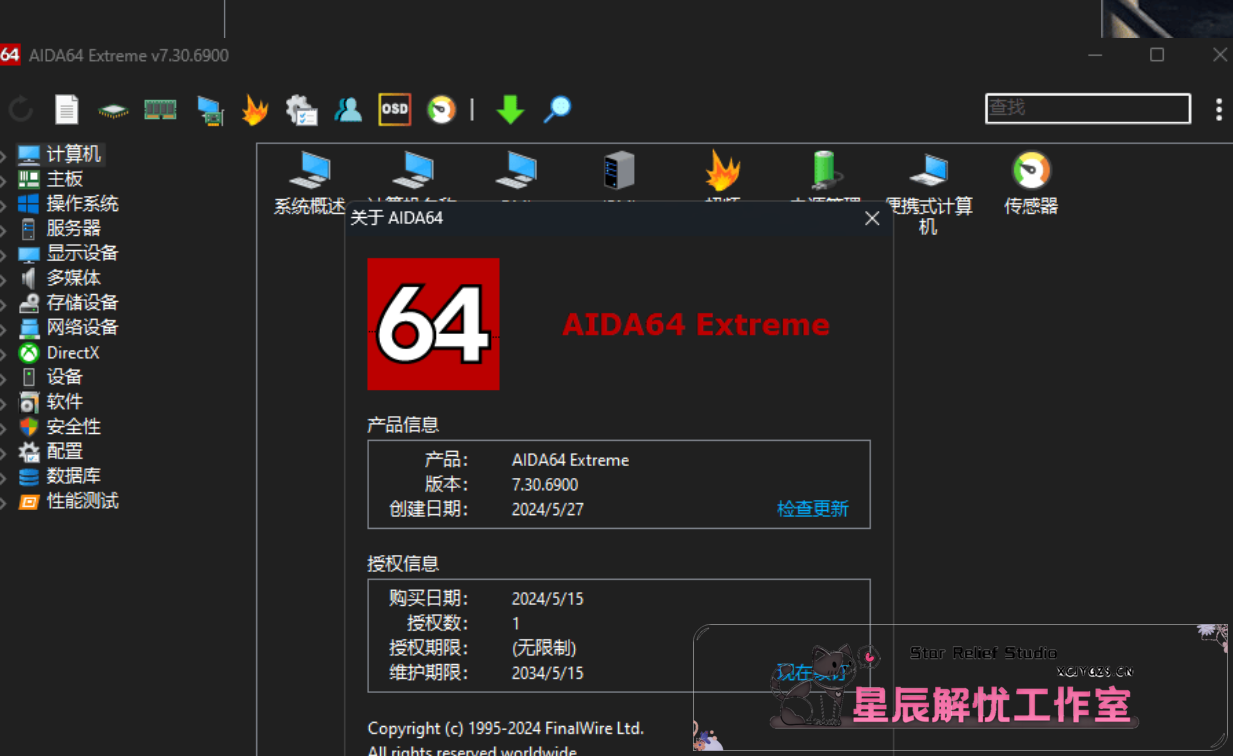This screenshot has width=1233, height=756.
Task: Select 安全性 in the tree
Action: (x=73, y=427)
